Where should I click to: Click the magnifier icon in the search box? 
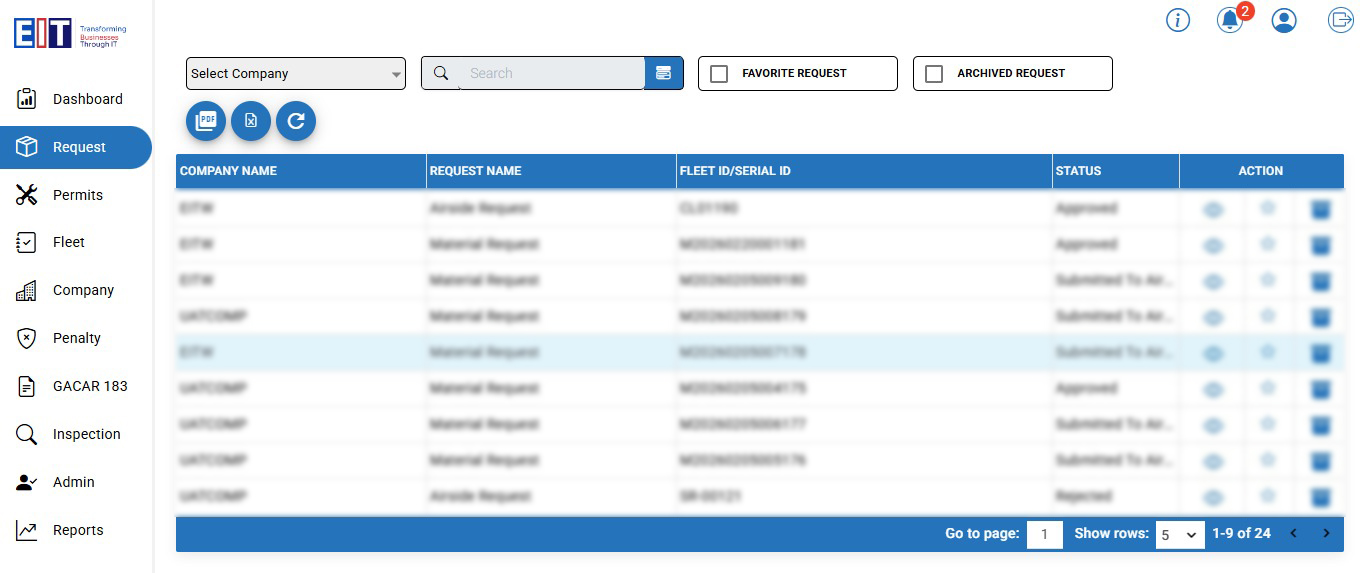(441, 73)
